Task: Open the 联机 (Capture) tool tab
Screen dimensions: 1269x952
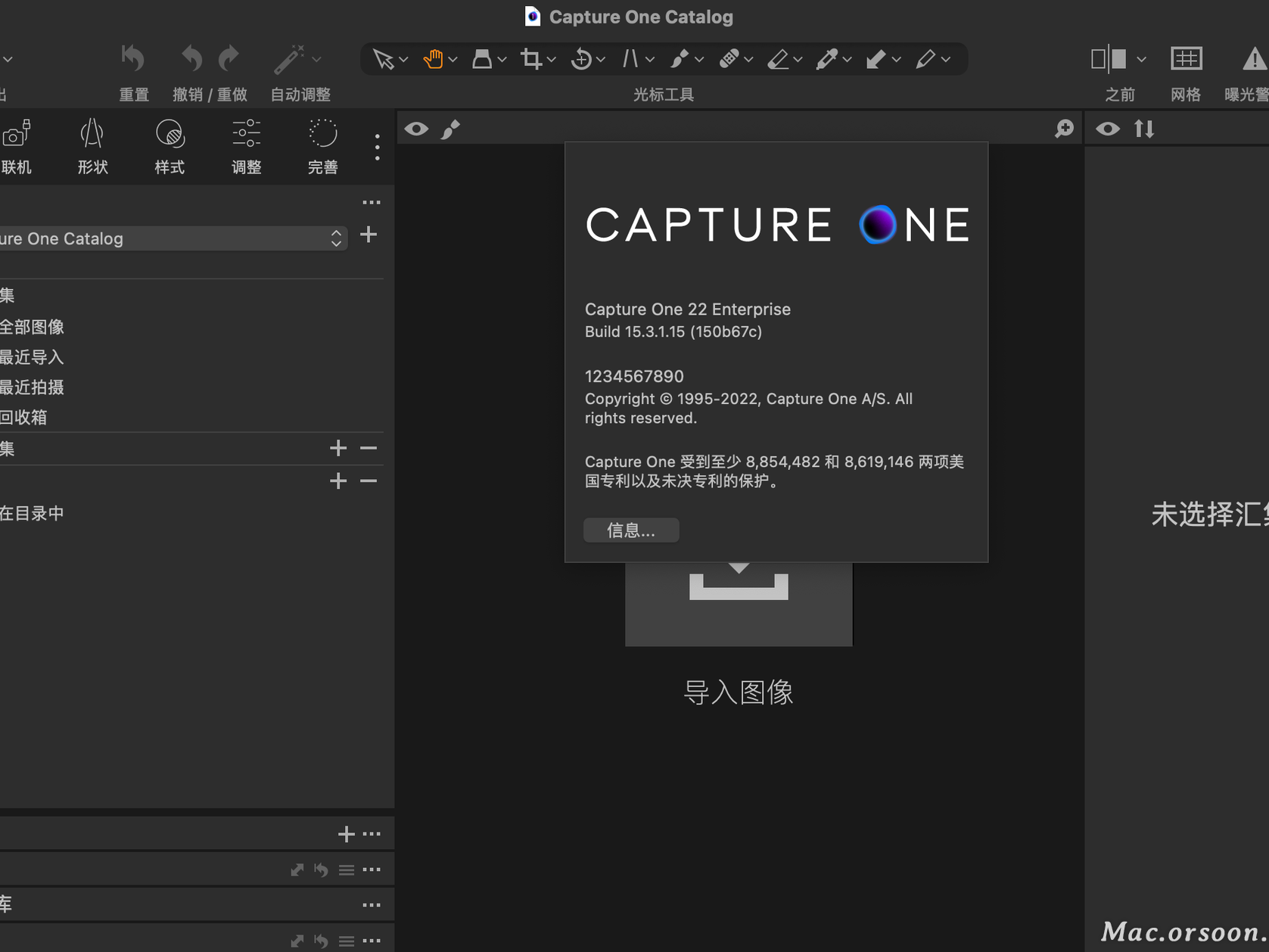Action: (17, 145)
